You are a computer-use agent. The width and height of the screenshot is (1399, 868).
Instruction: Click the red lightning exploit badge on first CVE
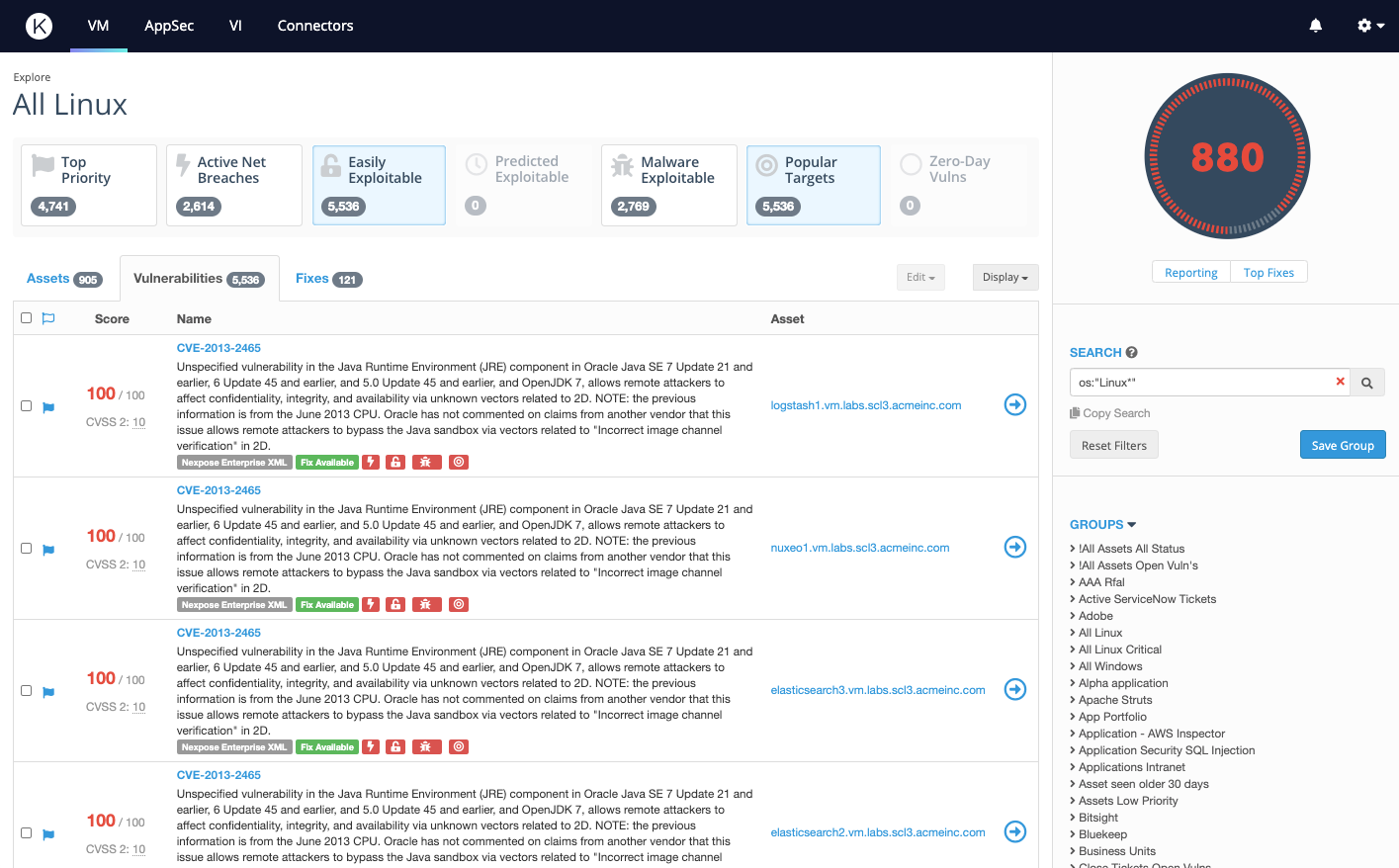point(371,462)
